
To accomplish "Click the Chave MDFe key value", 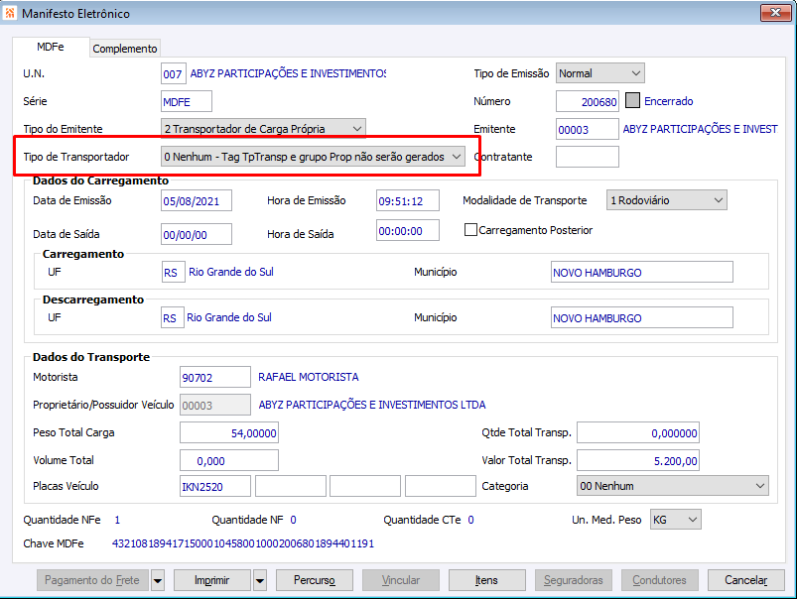I will pyautogui.click(x=243, y=544).
